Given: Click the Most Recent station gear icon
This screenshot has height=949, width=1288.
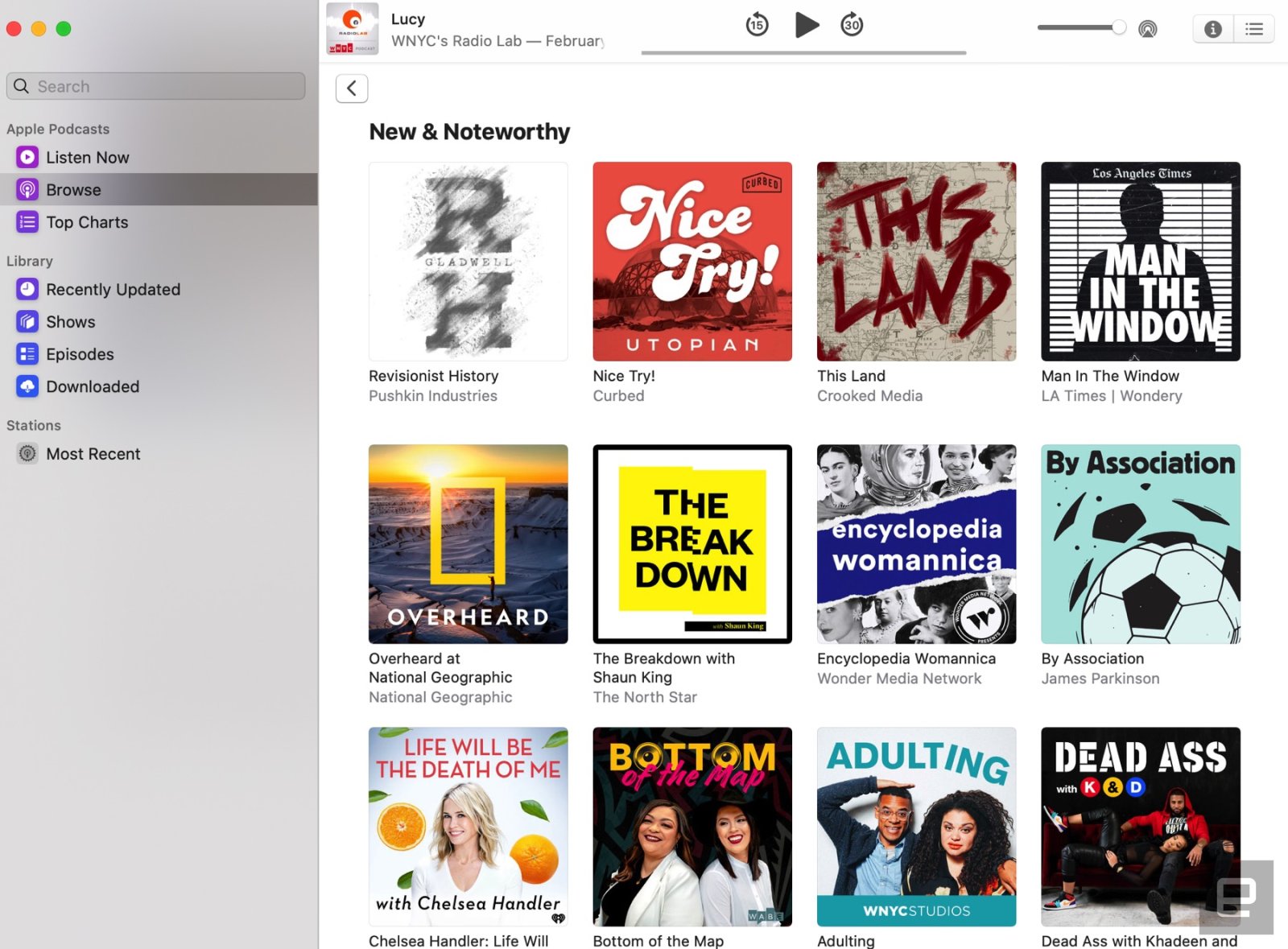Looking at the screenshot, I should tap(27, 454).
